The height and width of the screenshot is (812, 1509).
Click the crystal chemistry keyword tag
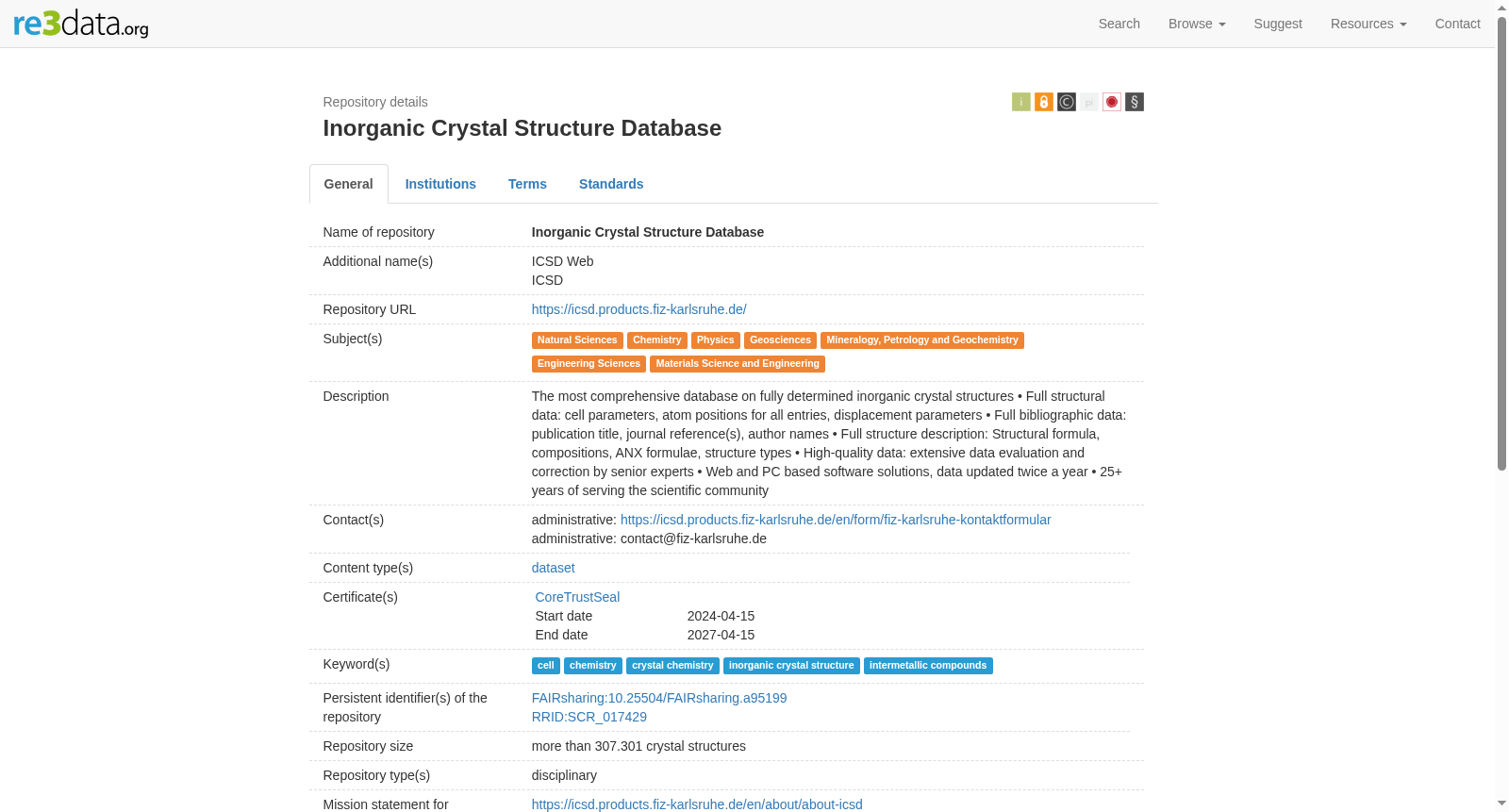[x=672, y=666]
